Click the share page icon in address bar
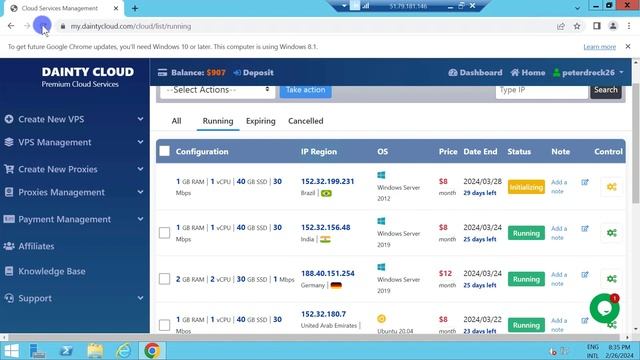The height and width of the screenshot is (360, 640). pos(561,26)
